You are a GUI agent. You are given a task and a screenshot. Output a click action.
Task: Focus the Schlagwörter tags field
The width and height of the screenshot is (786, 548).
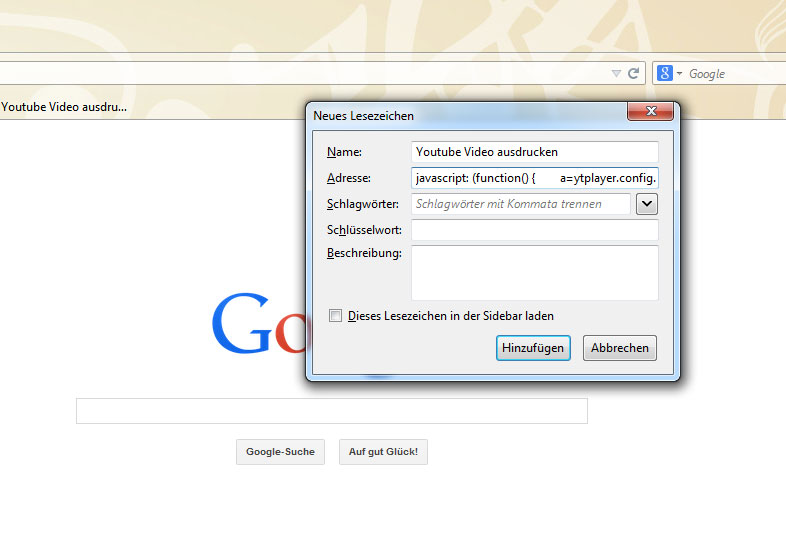(x=520, y=204)
